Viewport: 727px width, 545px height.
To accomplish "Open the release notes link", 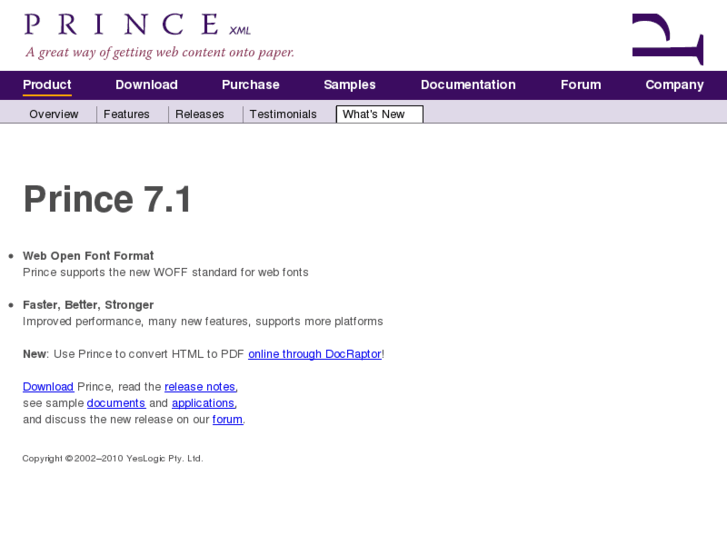I will (x=200, y=387).
